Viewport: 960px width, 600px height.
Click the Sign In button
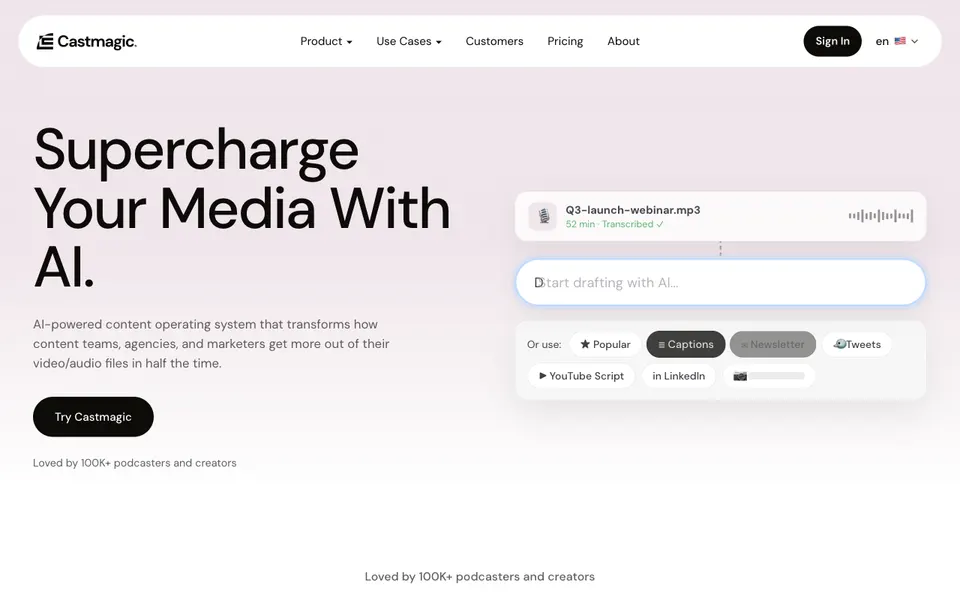tap(832, 41)
